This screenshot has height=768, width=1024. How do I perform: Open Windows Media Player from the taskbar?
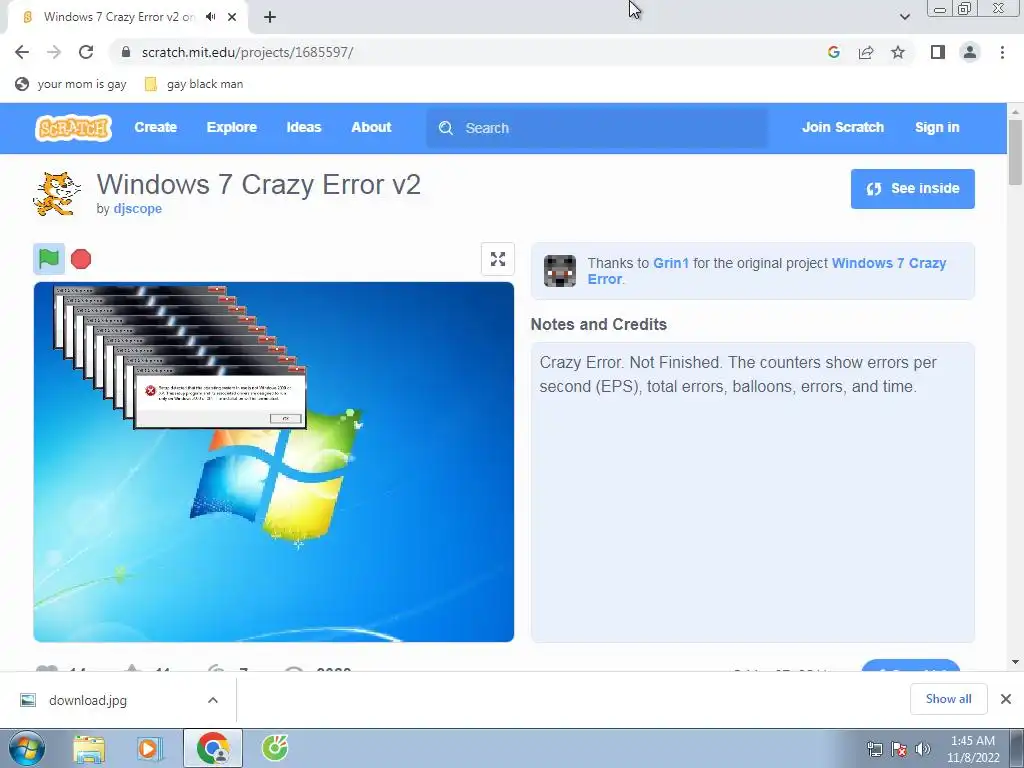tap(150, 748)
